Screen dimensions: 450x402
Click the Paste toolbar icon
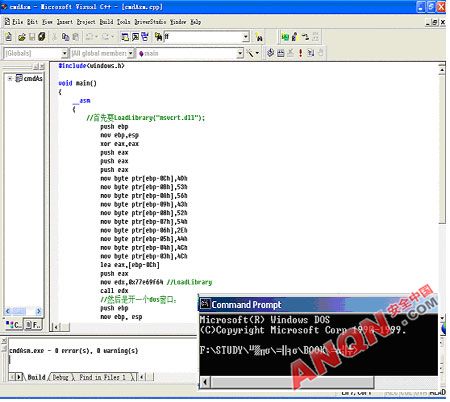(76, 37)
